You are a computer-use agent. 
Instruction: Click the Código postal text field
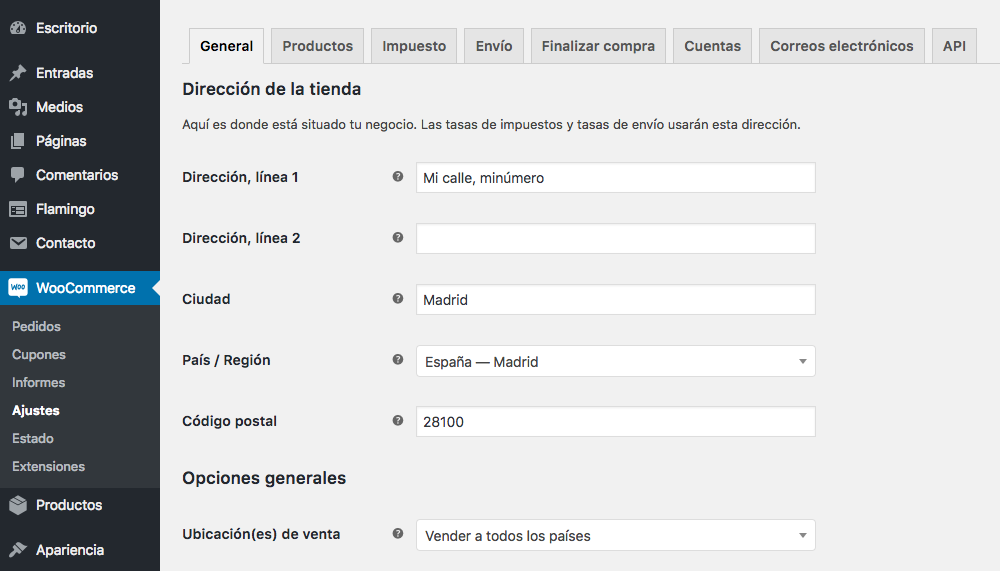[x=615, y=422]
